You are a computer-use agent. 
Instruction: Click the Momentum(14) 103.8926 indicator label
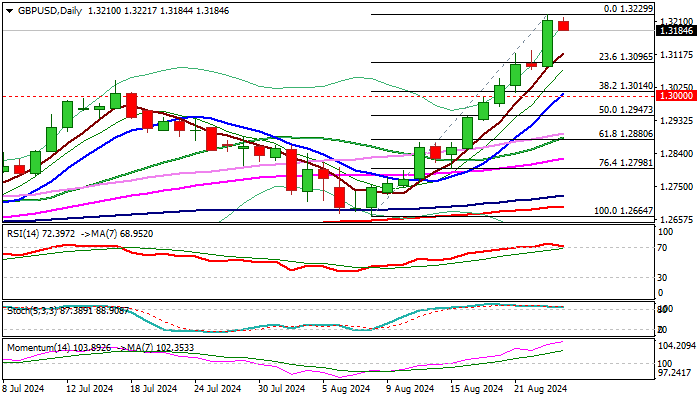[x=59, y=347]
